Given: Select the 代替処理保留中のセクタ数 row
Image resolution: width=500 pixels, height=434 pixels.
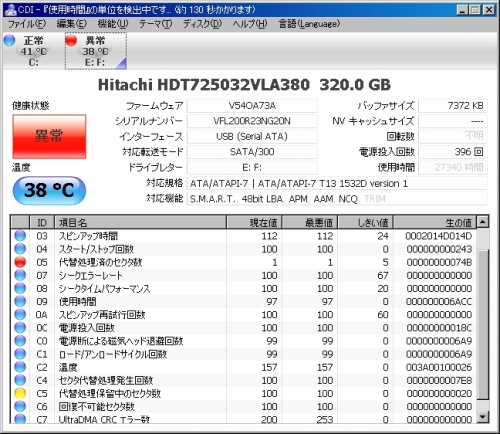Looking at the screenshot, I should 243,393.
